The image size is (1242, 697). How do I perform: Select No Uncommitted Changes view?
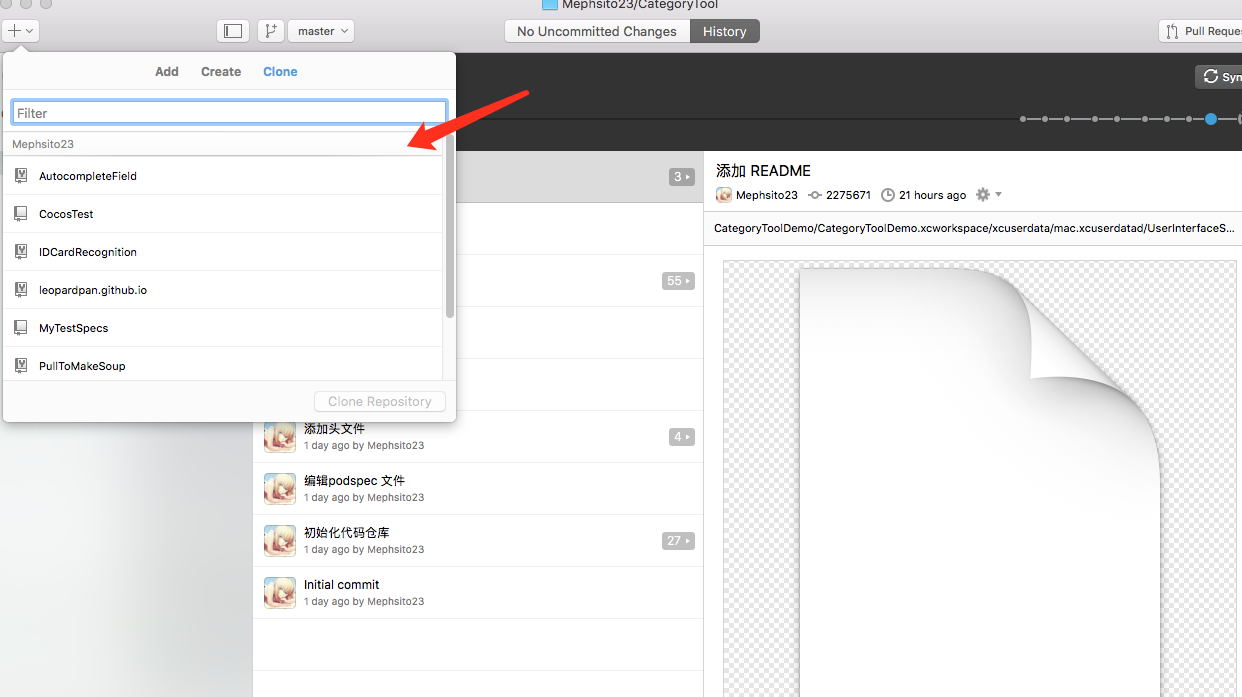(x=597, y=31)
